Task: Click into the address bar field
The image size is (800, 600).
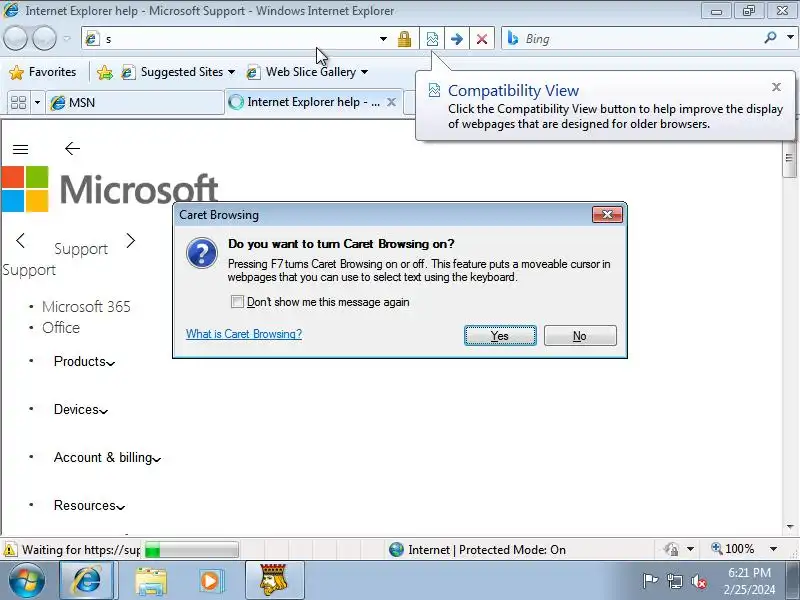Action: (237, 39)
